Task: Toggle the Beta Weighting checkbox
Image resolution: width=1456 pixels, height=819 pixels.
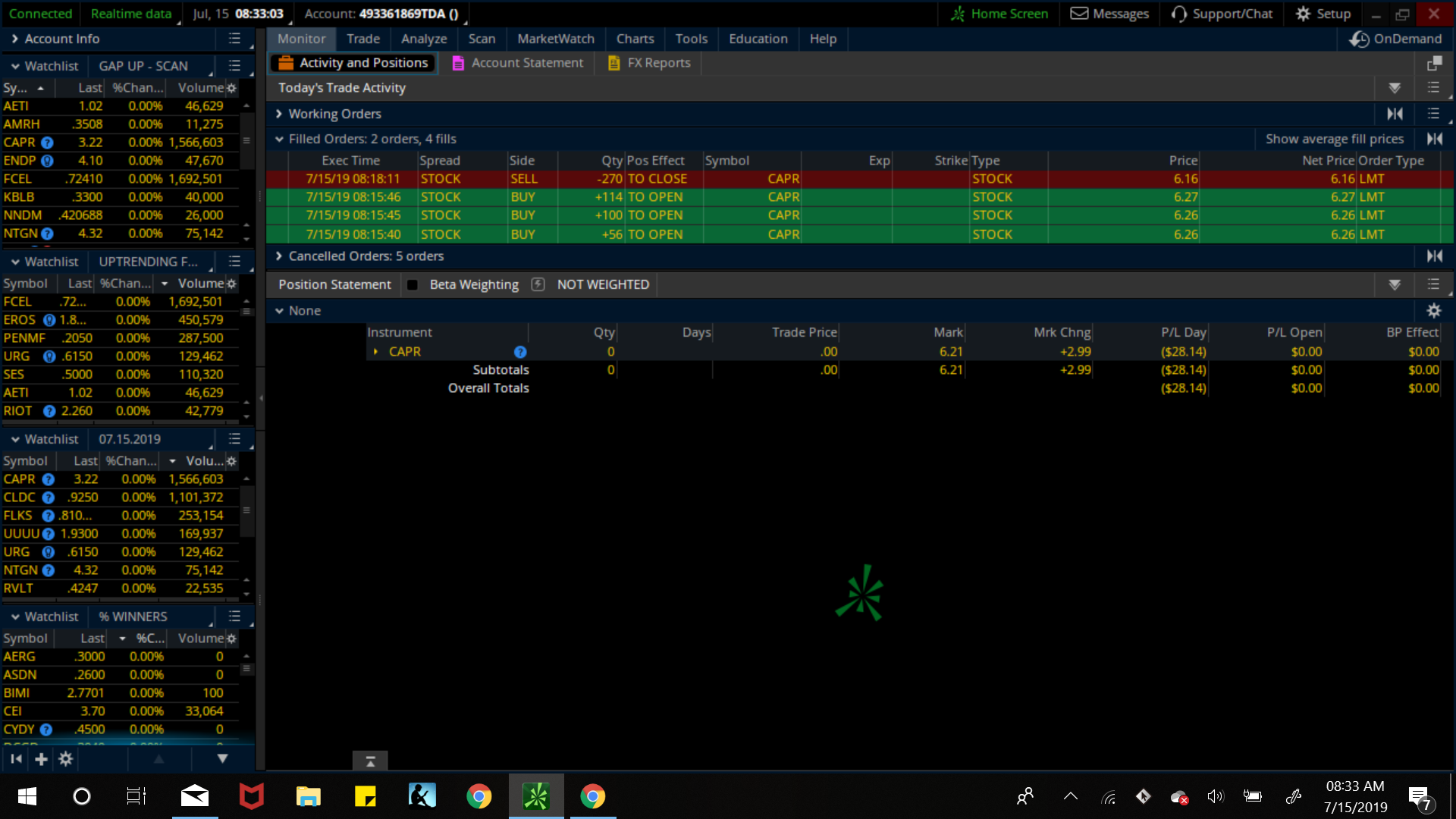Action: (413, 285)
